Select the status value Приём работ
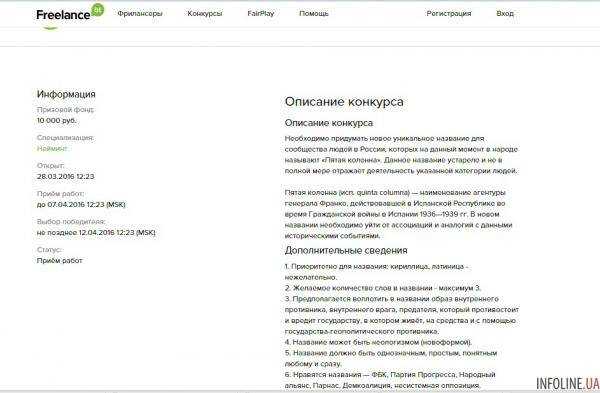600x393 pixels. click(59, 260)
